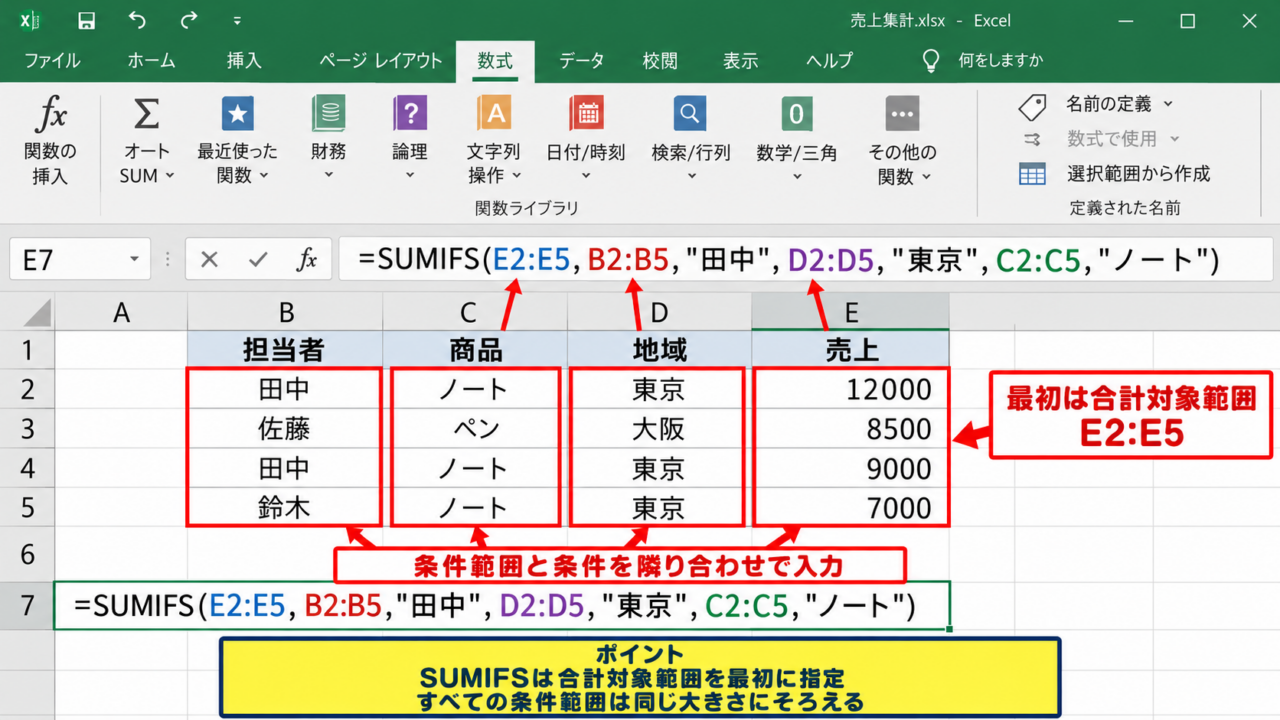Expand the 名前の定義 dropdown arrow
This screenshot has height=720, width=1280.
point(1168,104)
